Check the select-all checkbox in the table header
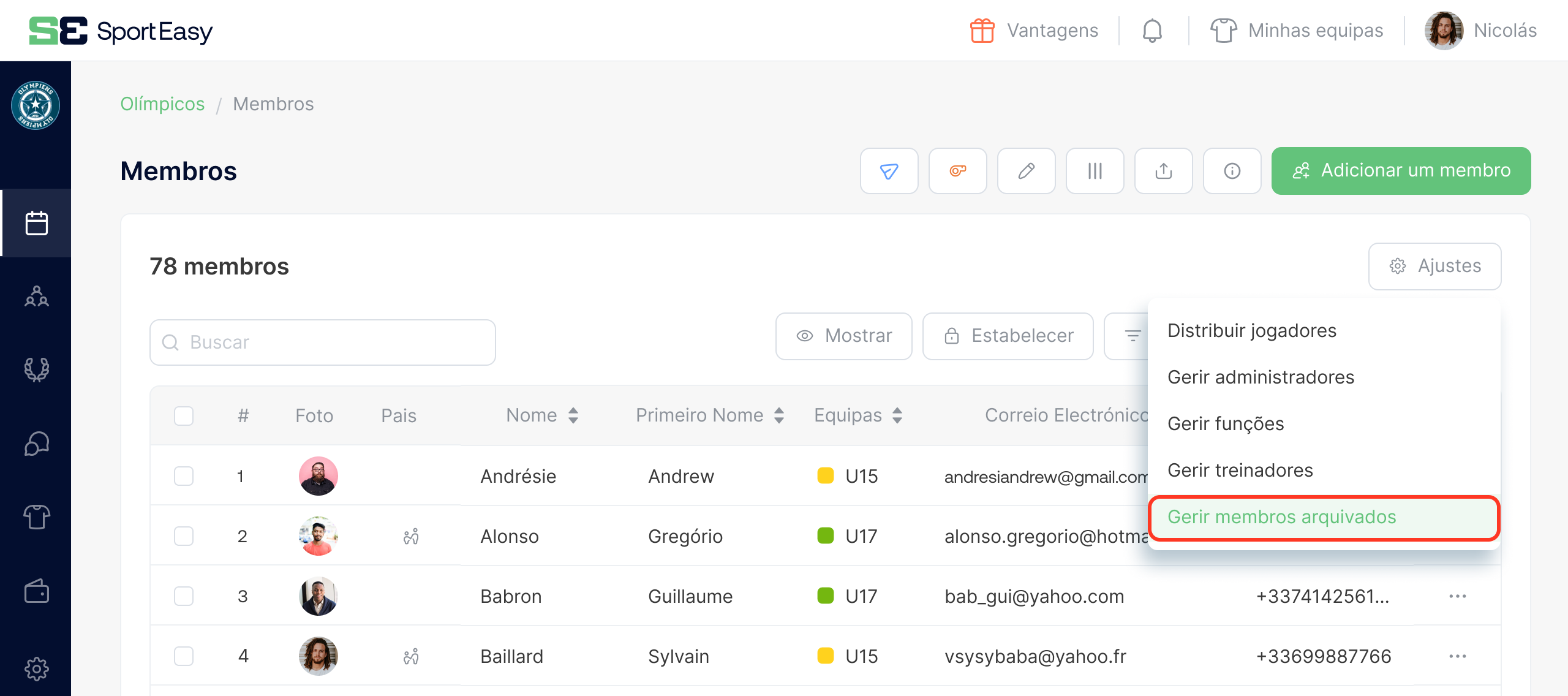Screen dimensions: 1568x696 [184, 415]
